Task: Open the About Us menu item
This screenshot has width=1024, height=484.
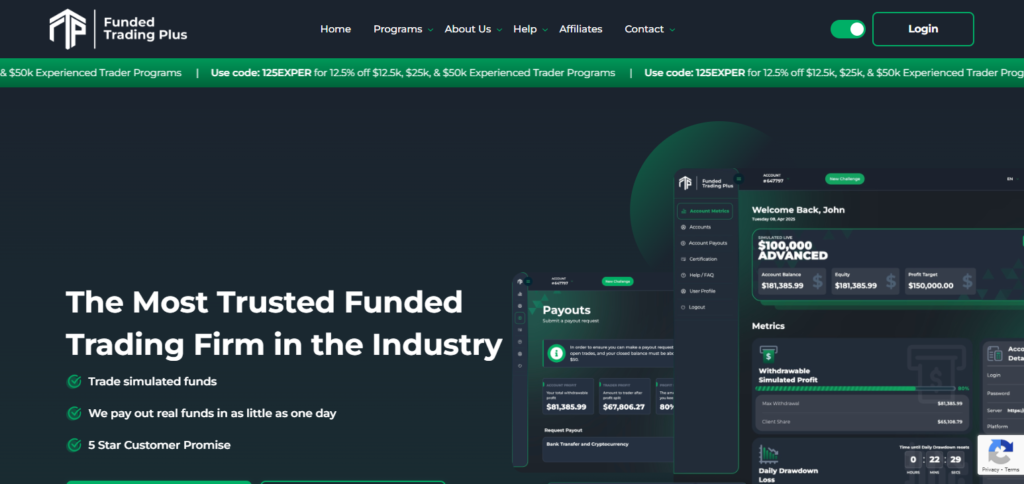Action: 468,29
